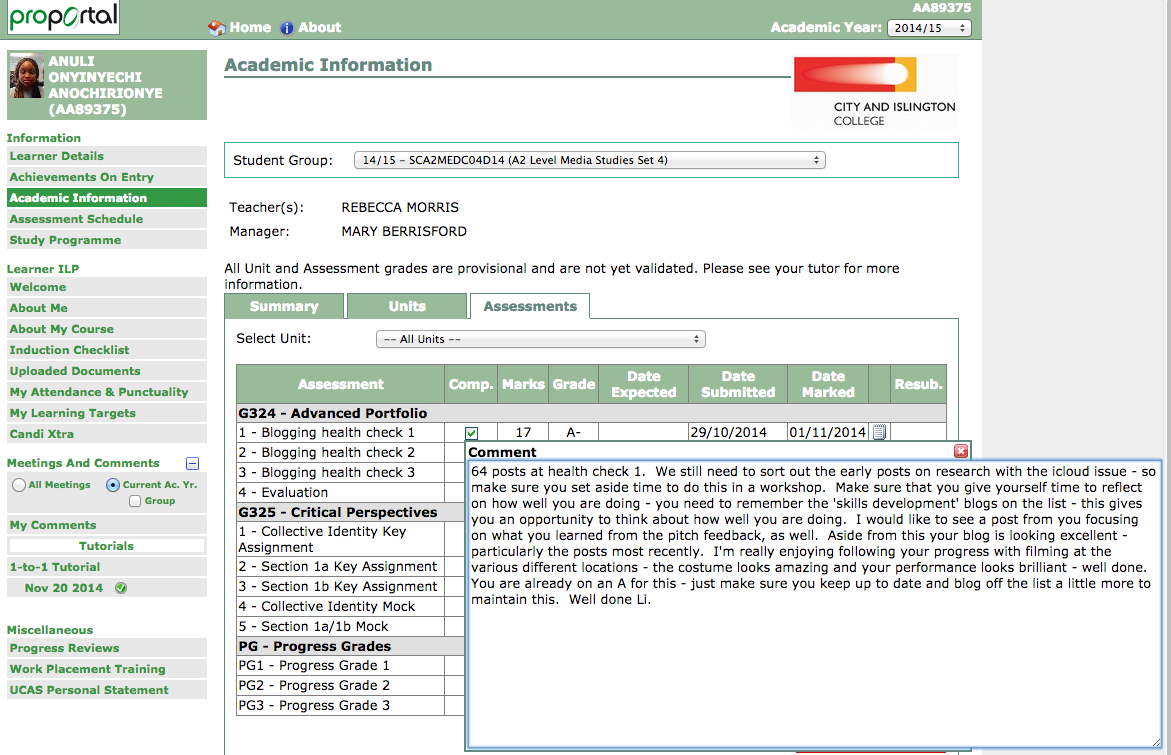Click the PG - Progress Grades row
This screenshot has width=1171, height=755.
(x=350, y=646)
